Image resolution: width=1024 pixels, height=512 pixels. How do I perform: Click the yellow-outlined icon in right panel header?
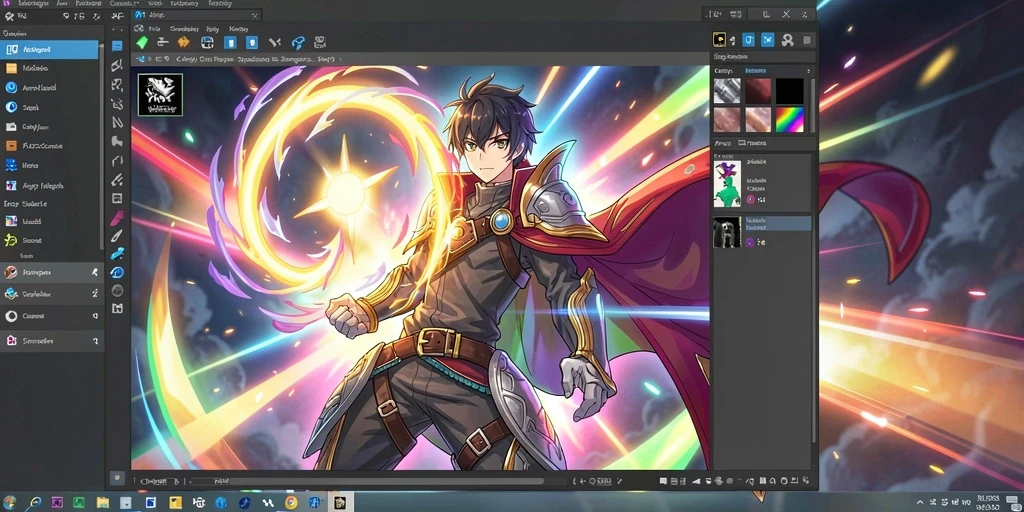tap(719, 40)
